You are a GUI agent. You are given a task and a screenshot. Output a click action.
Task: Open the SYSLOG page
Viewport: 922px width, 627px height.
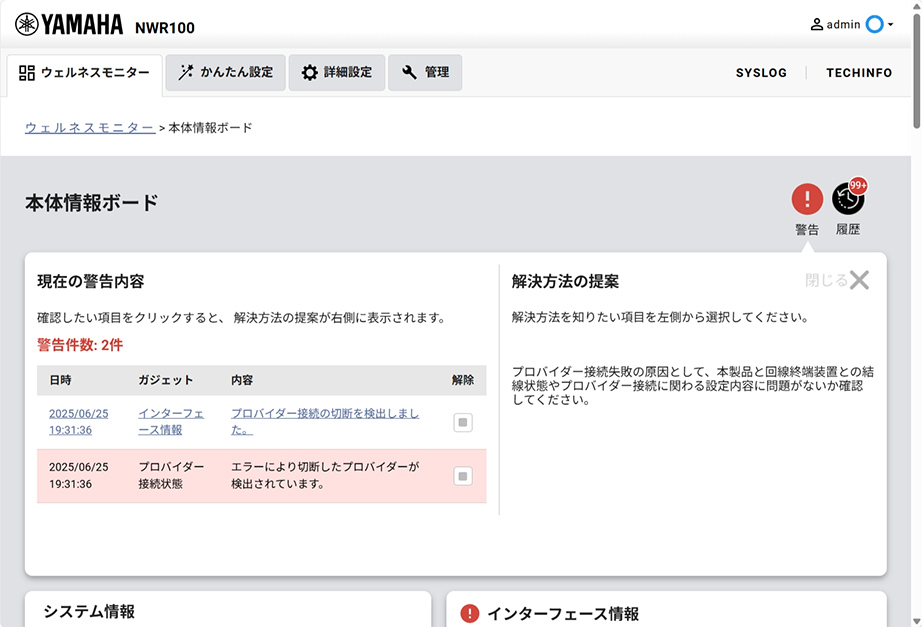[x=761, y=72]
